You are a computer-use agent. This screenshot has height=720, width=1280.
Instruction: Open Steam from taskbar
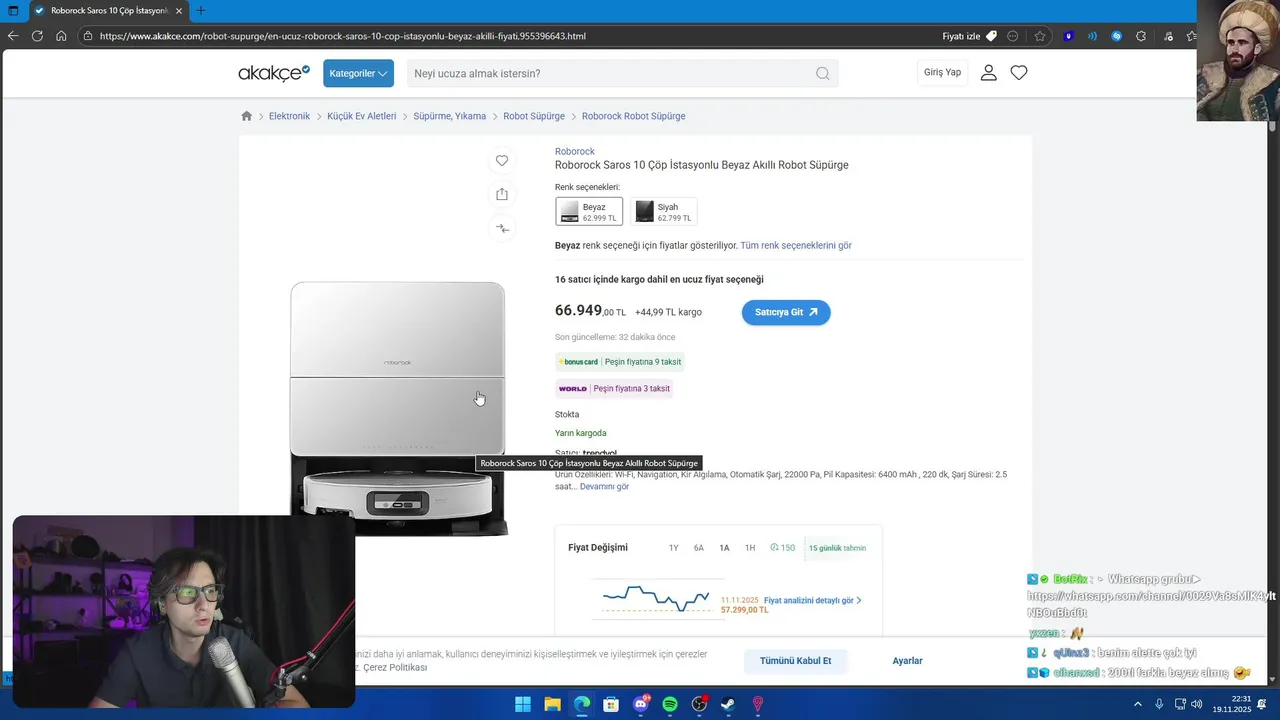729,704
